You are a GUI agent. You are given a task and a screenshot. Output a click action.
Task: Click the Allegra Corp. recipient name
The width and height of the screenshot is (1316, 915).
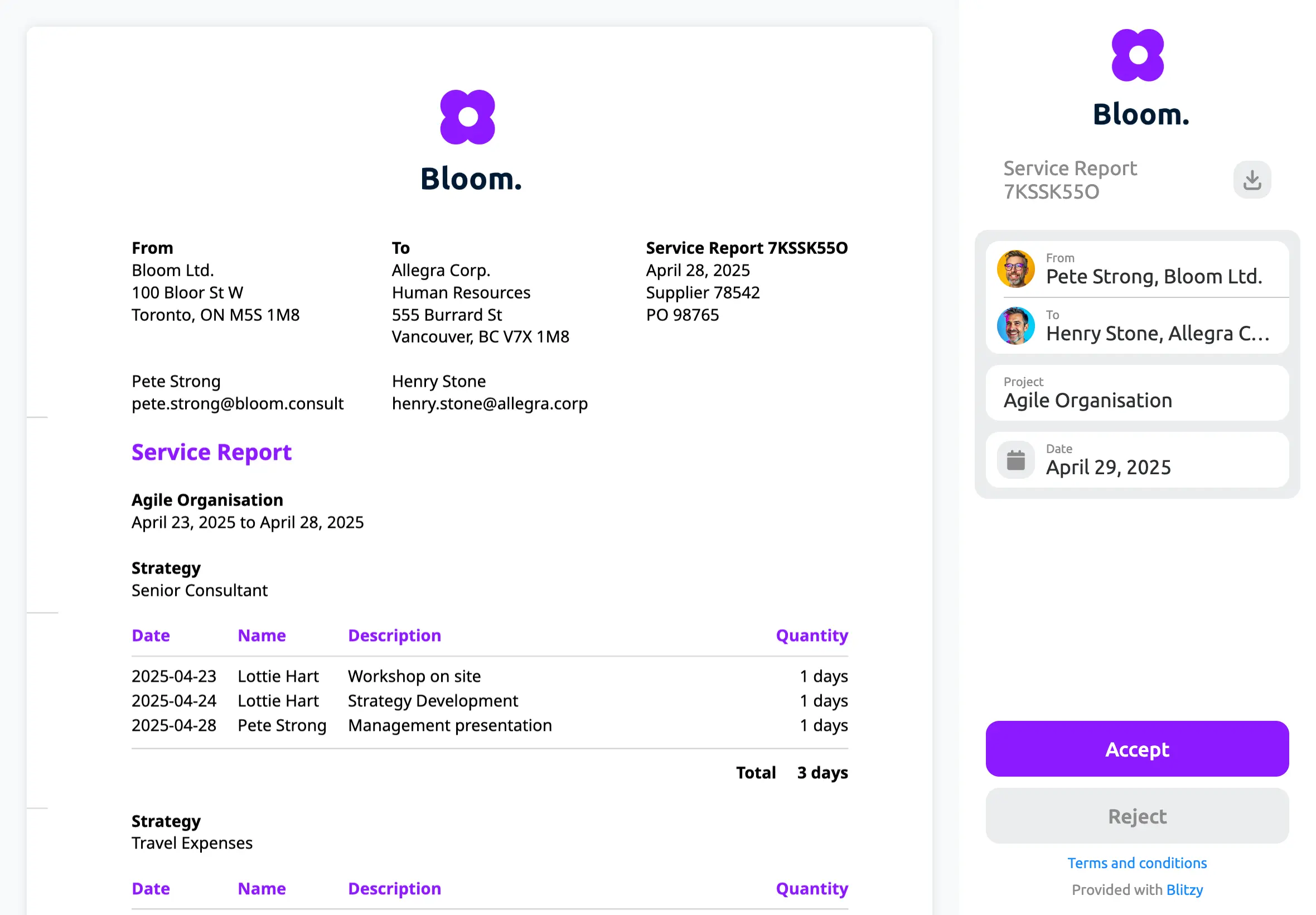pyautogui.click(x=441, y=270)
